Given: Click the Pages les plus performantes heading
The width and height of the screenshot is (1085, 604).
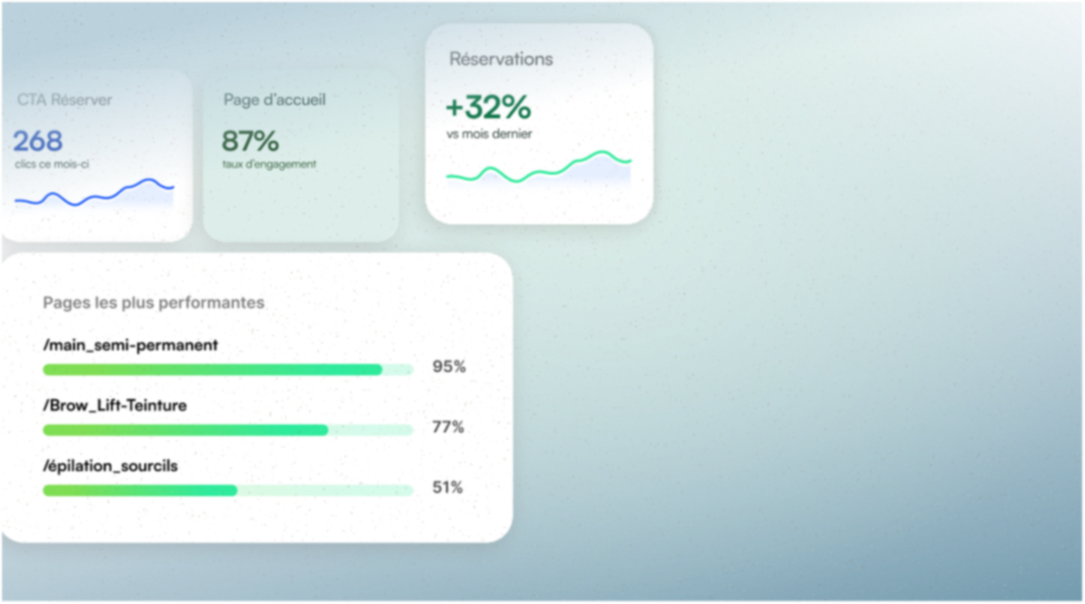Looking at the screenshot, I should tap(154, 302).
